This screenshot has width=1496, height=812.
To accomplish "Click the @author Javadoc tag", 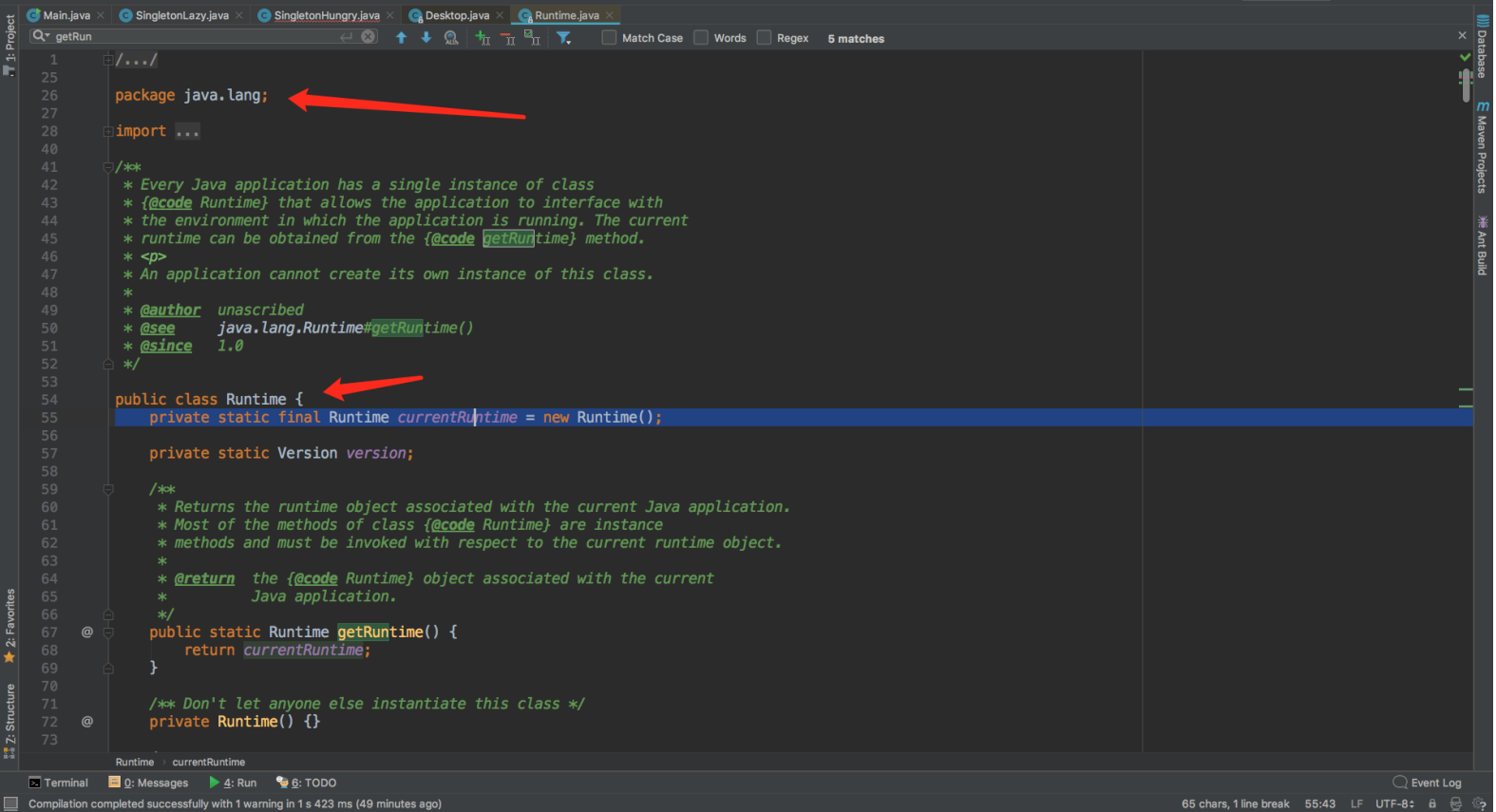I will tap(170, 310).
